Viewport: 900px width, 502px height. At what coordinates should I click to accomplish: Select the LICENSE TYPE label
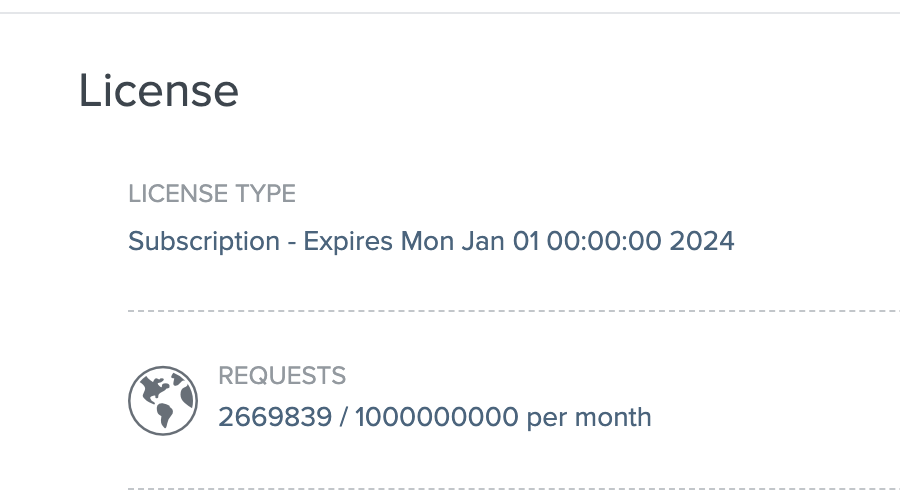pyautogui.click(x=212, y=193)
